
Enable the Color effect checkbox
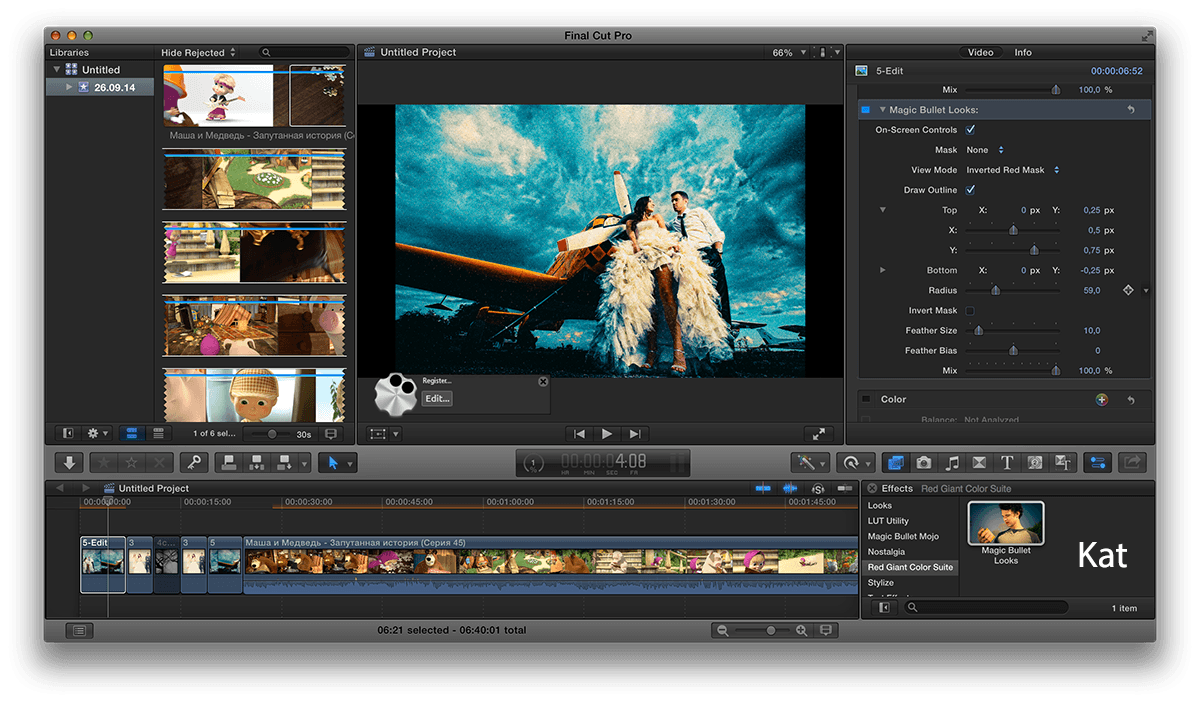tap(866, 399)
